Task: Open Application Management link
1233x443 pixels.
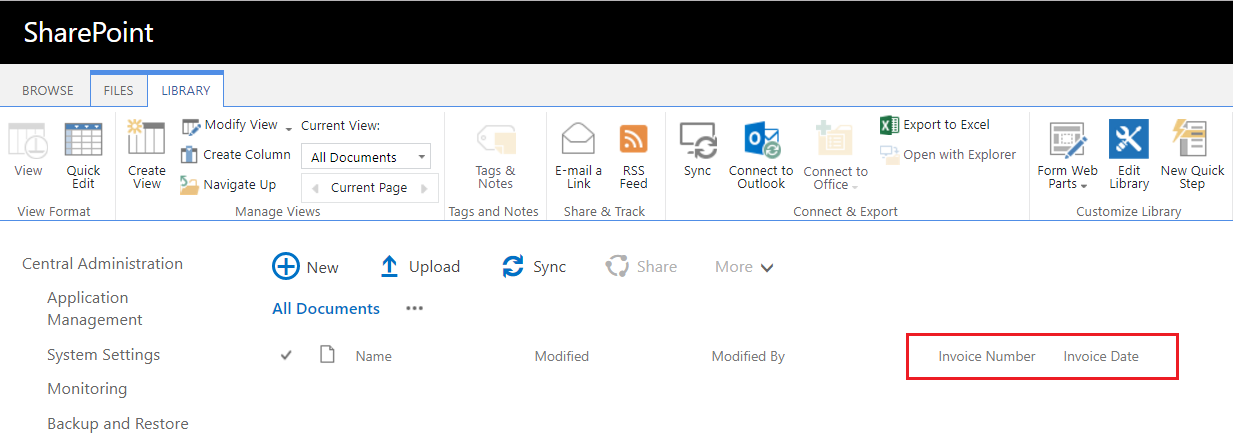Action: click(x=95, y=309)
